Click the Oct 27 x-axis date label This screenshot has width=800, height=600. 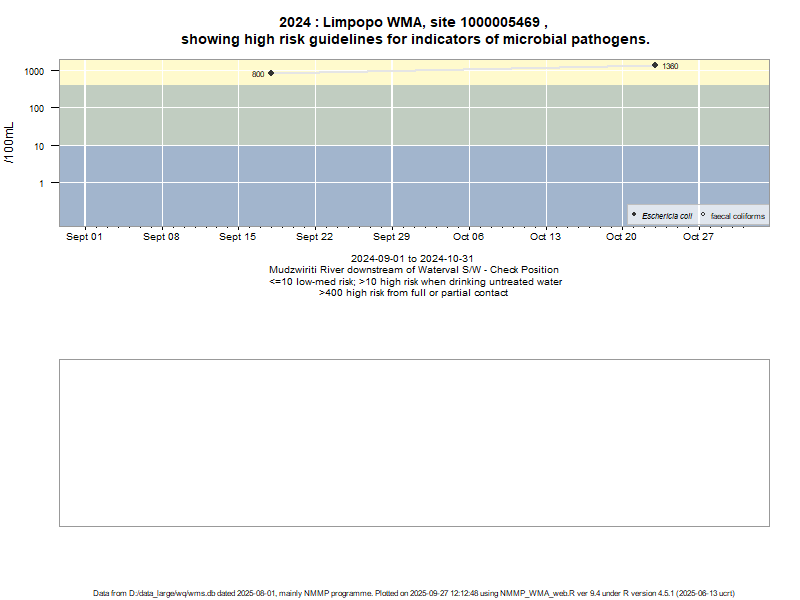698,237
